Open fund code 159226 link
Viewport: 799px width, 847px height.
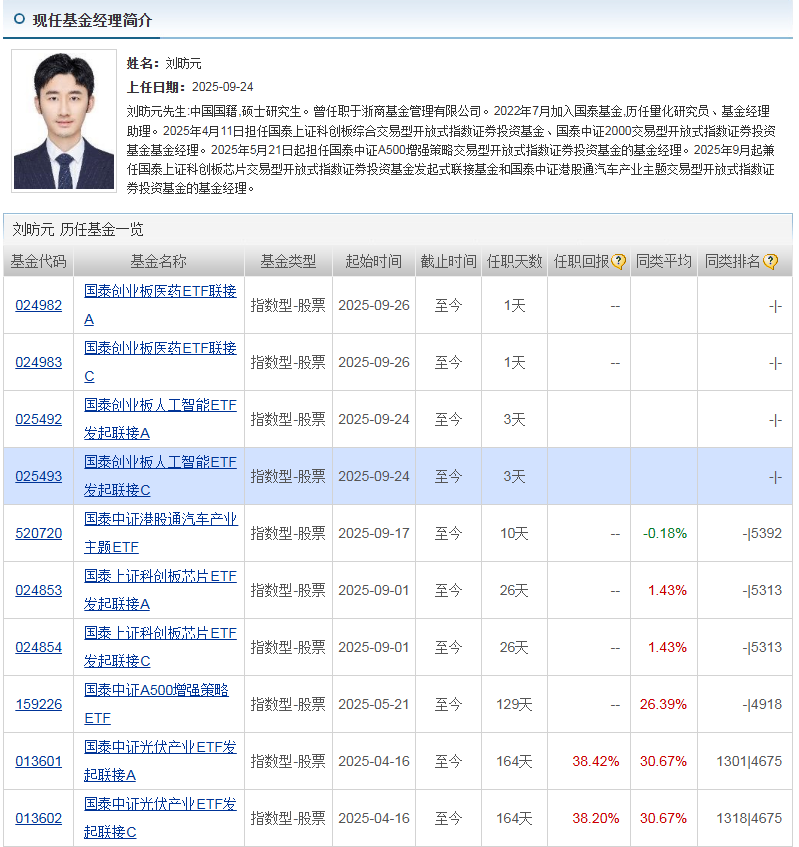[38, 704]
